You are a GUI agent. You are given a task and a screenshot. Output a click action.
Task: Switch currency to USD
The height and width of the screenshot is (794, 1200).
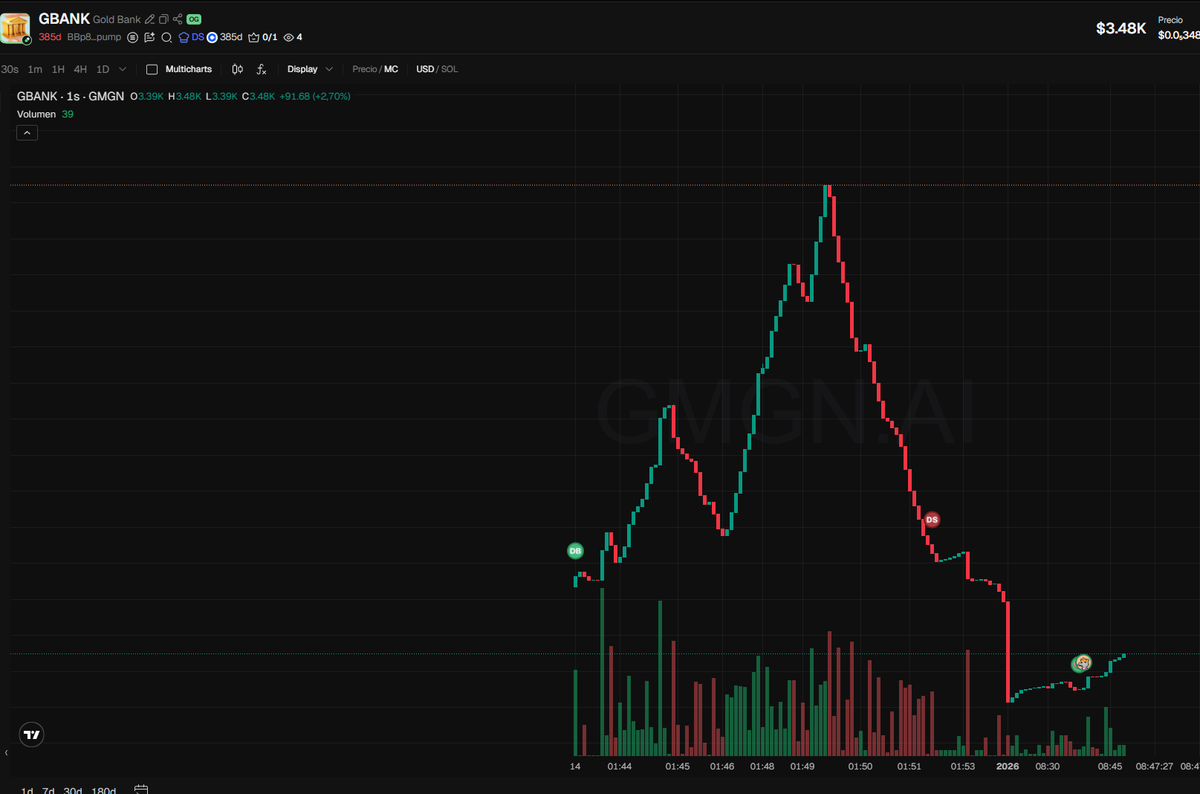pyautogui.click(x=425, y=69)
